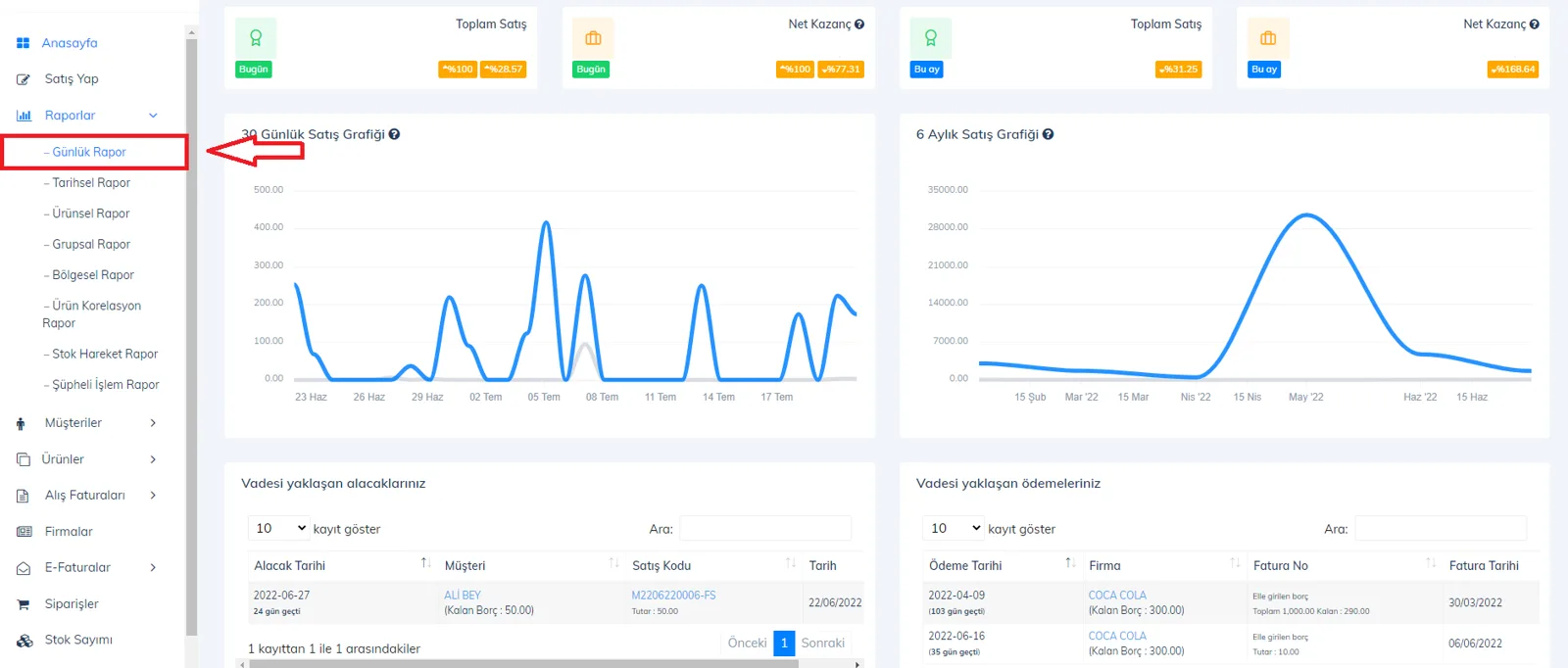Open the Siparişler cart icon
This screenshot has height=668, width=1568.
24,604
